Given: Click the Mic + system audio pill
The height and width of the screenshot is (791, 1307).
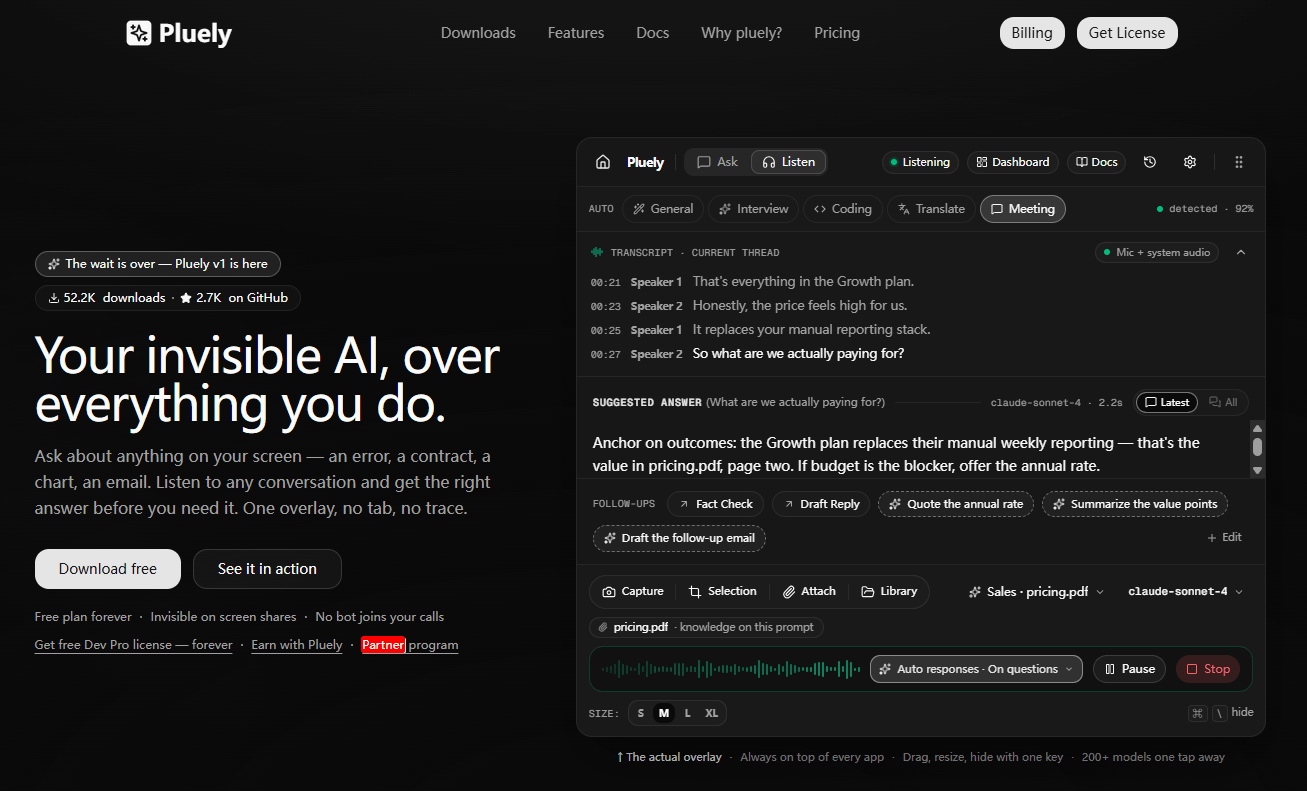Looking at the screenshot, I should [1157, 252].
